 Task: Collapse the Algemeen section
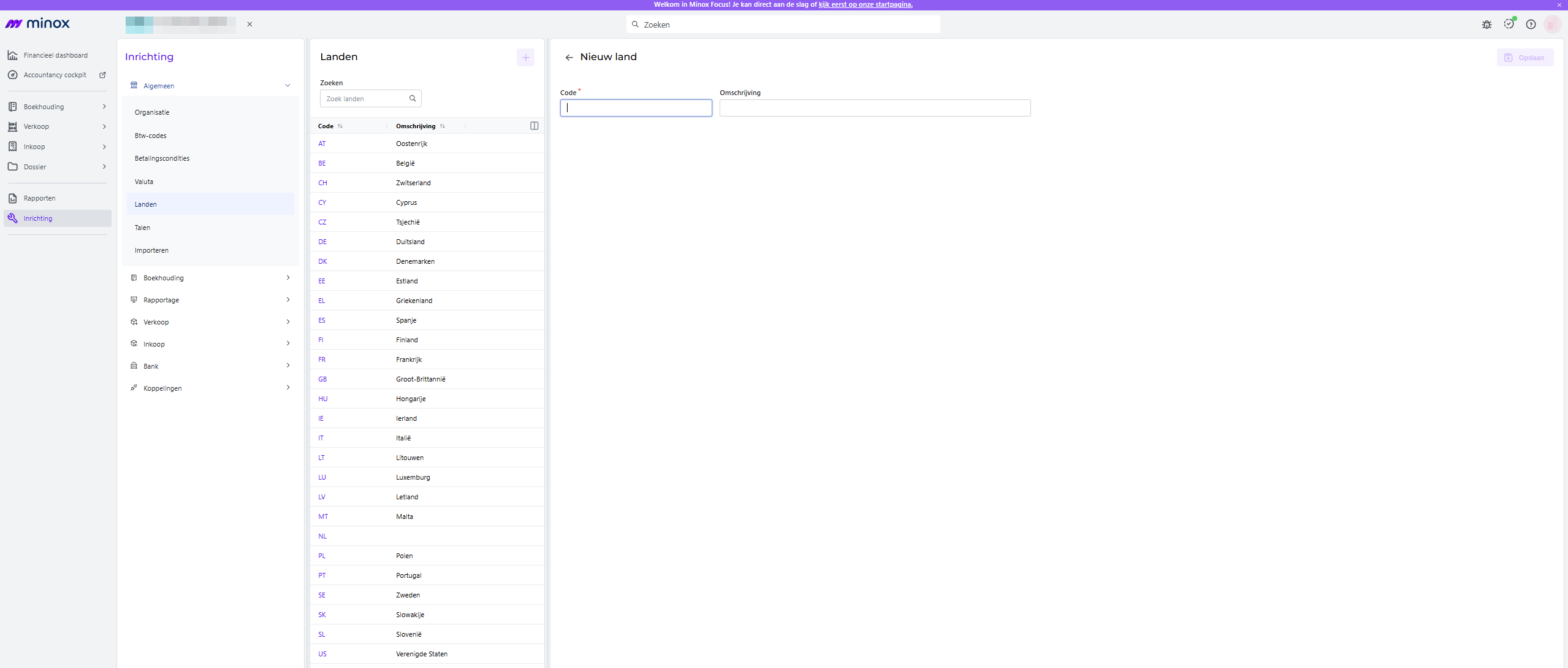pyautogui.click(x=210, y=86)
